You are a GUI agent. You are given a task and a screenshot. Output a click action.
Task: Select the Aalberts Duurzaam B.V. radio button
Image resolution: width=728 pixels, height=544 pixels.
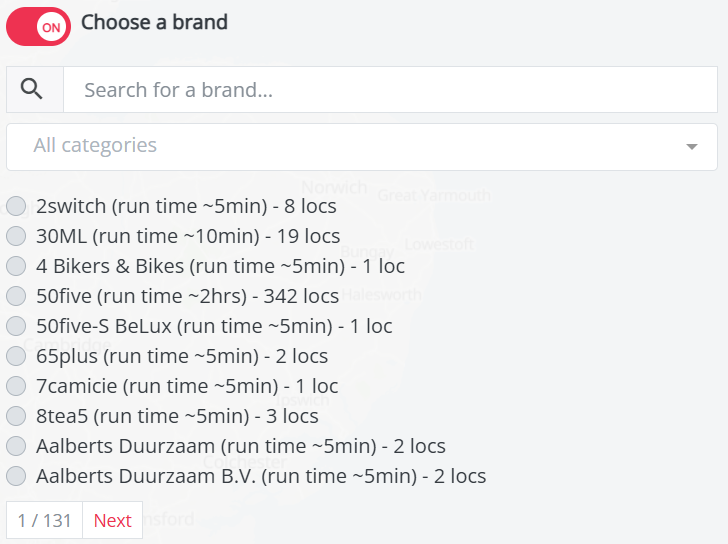click(x=16, y=477)
